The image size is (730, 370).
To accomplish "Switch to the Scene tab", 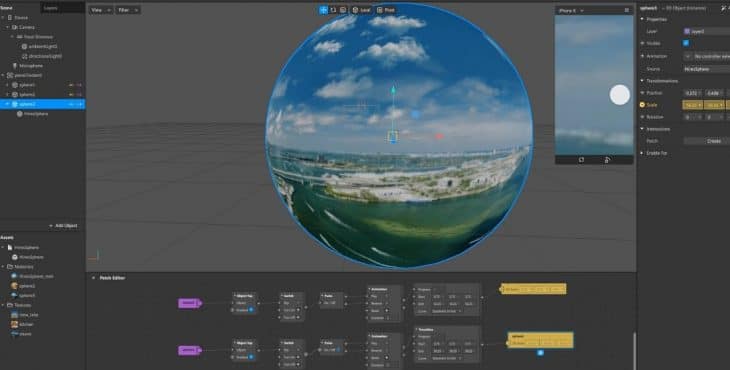I will pyautogui.click(x=7, y=8).
